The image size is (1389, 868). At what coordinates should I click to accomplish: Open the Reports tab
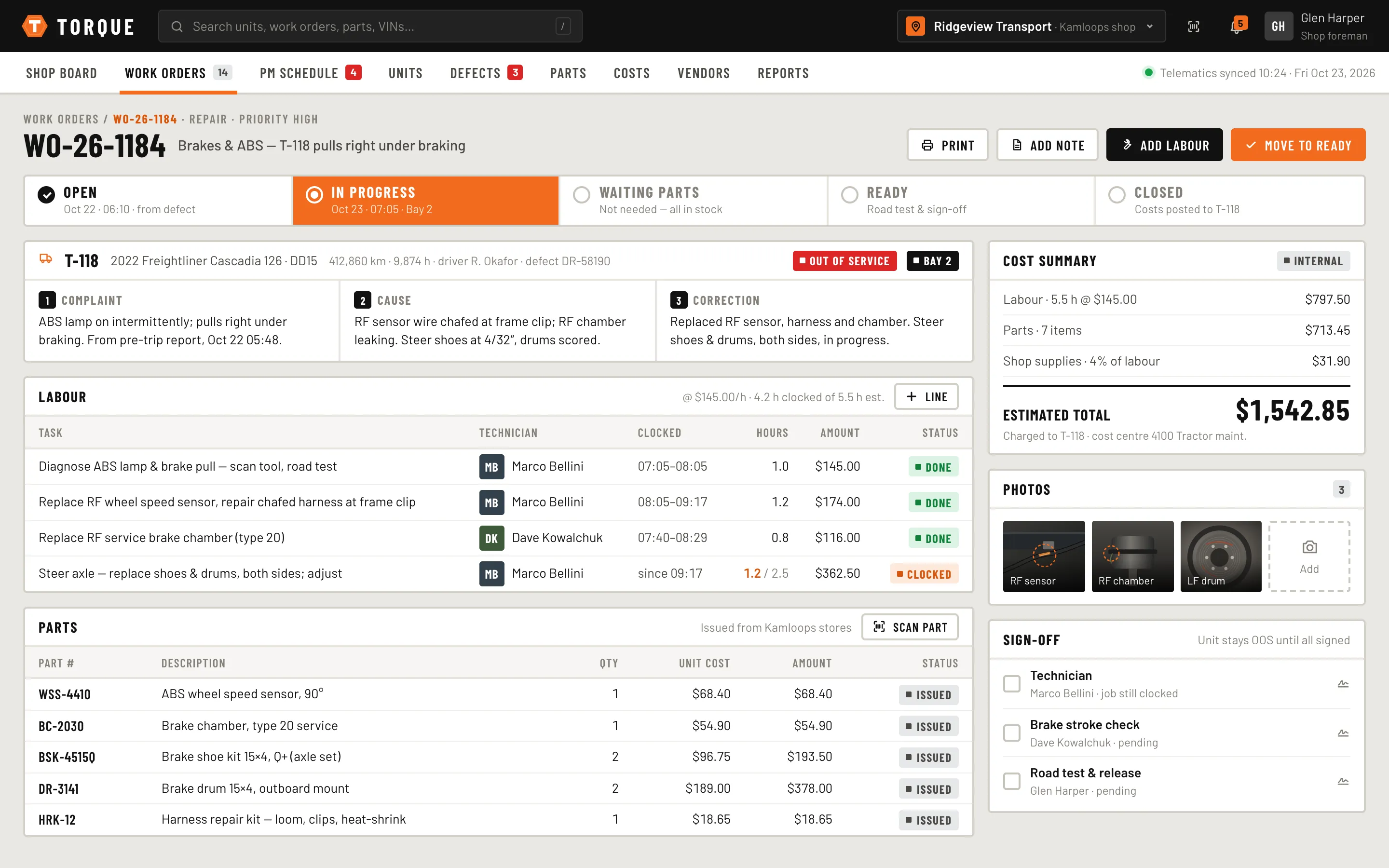point(783,73)
